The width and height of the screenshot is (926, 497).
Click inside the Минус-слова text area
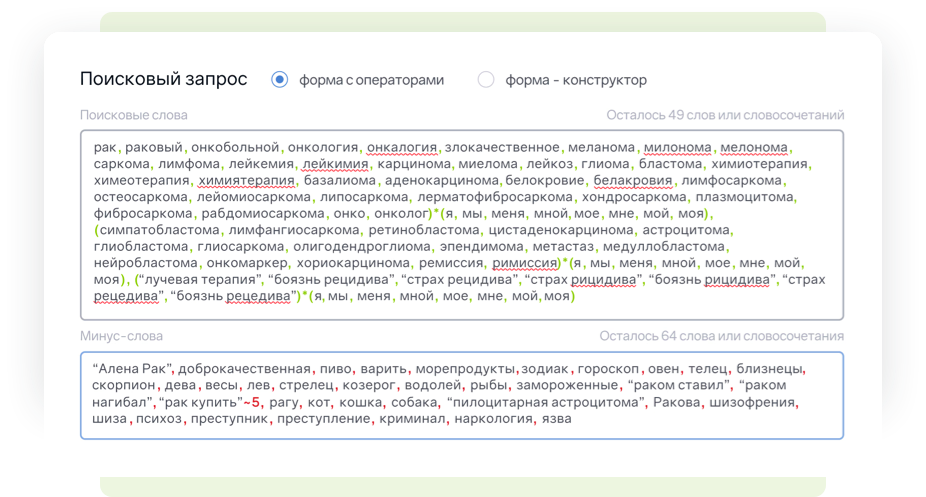462,395
